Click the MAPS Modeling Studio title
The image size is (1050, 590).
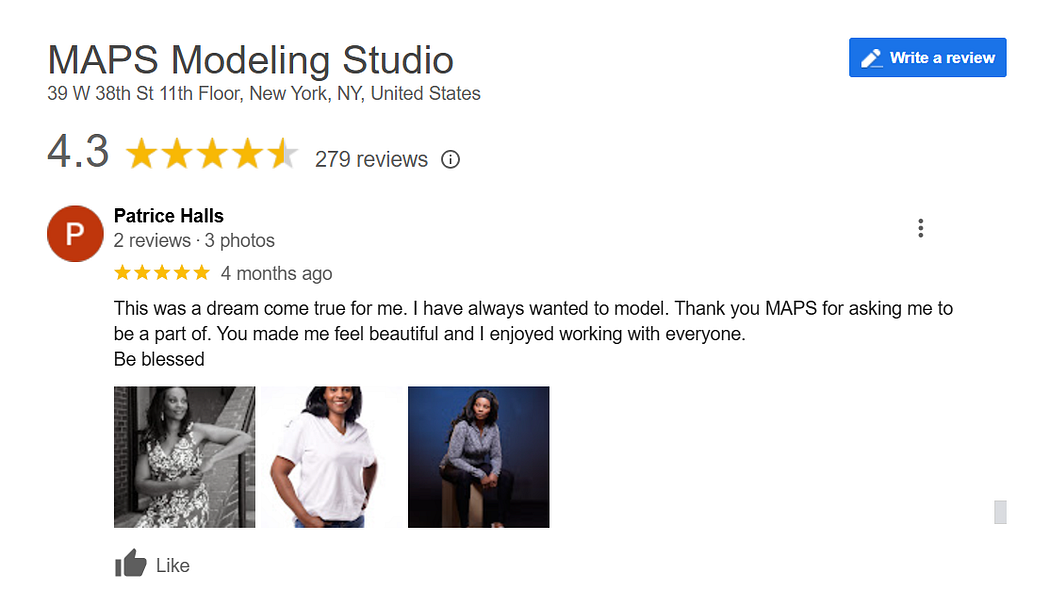point(250,60)
